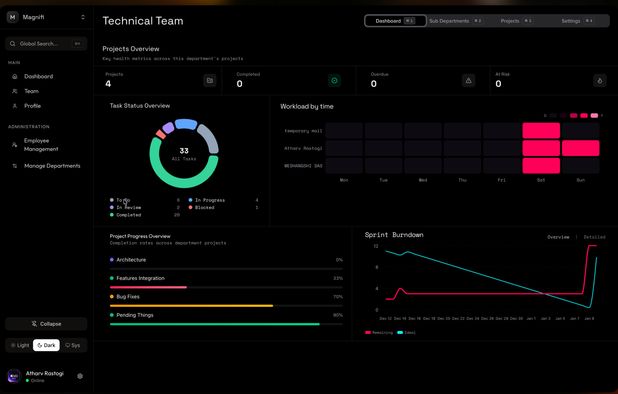618x394 pixels.
Task: Open the Settings tab
Action: (x=577, y=21)
